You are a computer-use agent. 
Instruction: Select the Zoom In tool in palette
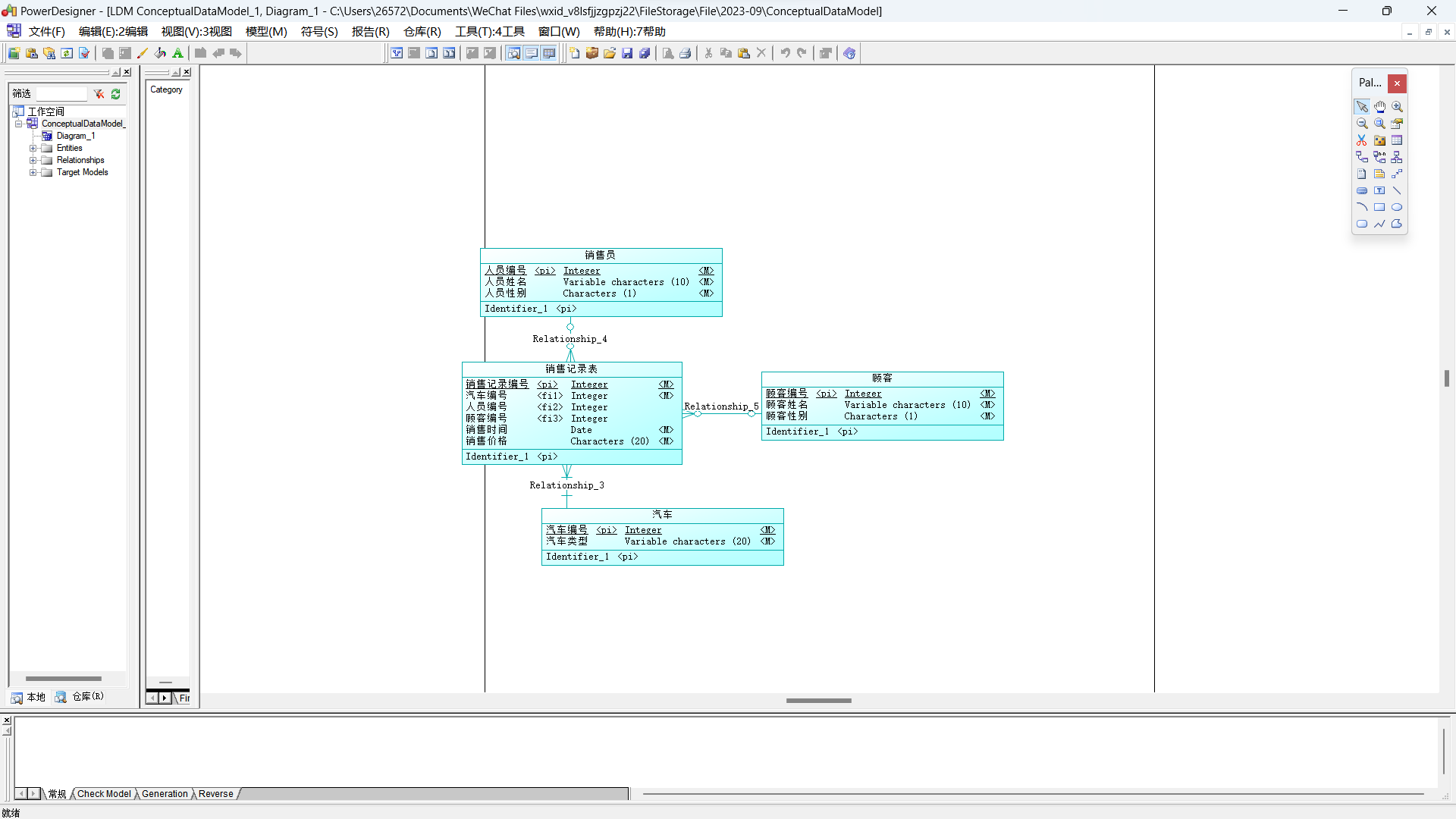tap(1397, 107)
